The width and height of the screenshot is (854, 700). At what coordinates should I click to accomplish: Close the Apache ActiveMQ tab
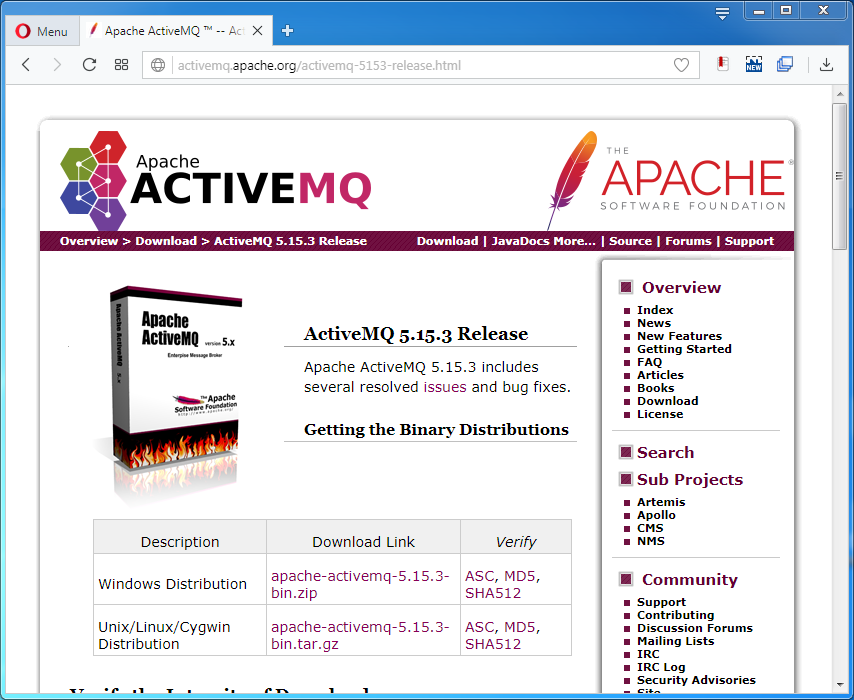click(258, 31)
